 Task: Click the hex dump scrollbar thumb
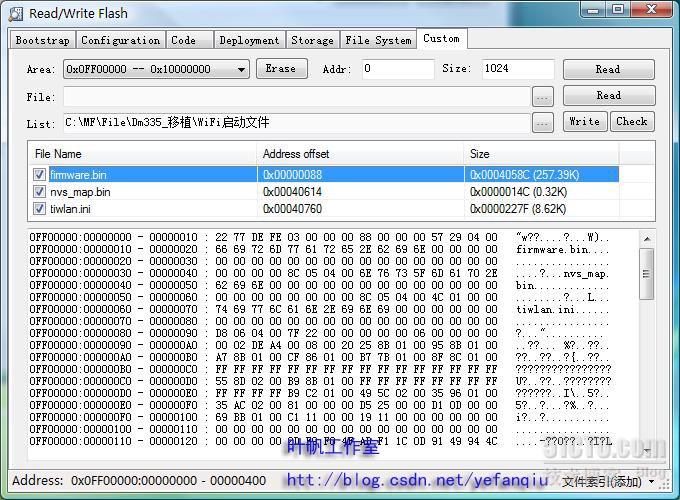coord(647,274)
